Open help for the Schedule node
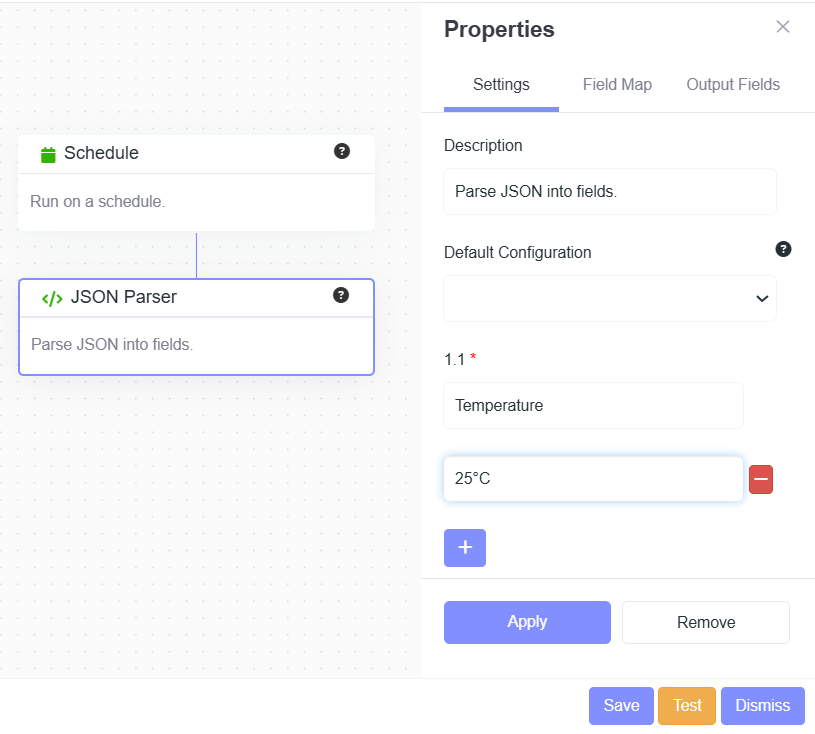The height and width of the screenshot is (734, 815). pos(342,152)
